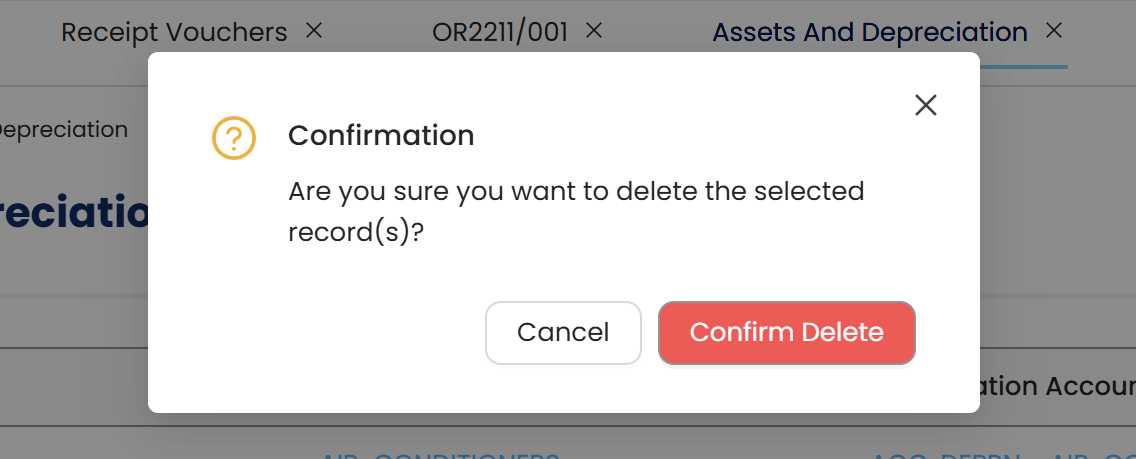Open the AIR CONDITIONERS link at bottom
Viewport: 1136px width, 459px height.
pos(440,453)
